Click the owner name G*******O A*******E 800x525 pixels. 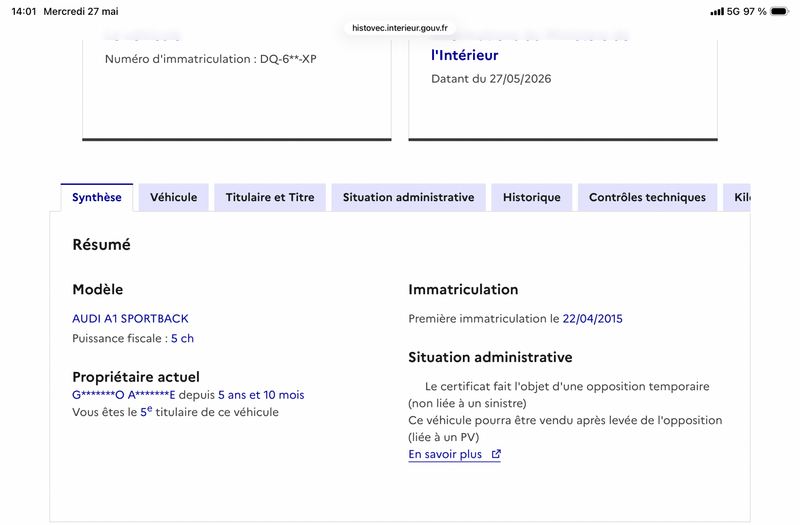coord(123,395)
